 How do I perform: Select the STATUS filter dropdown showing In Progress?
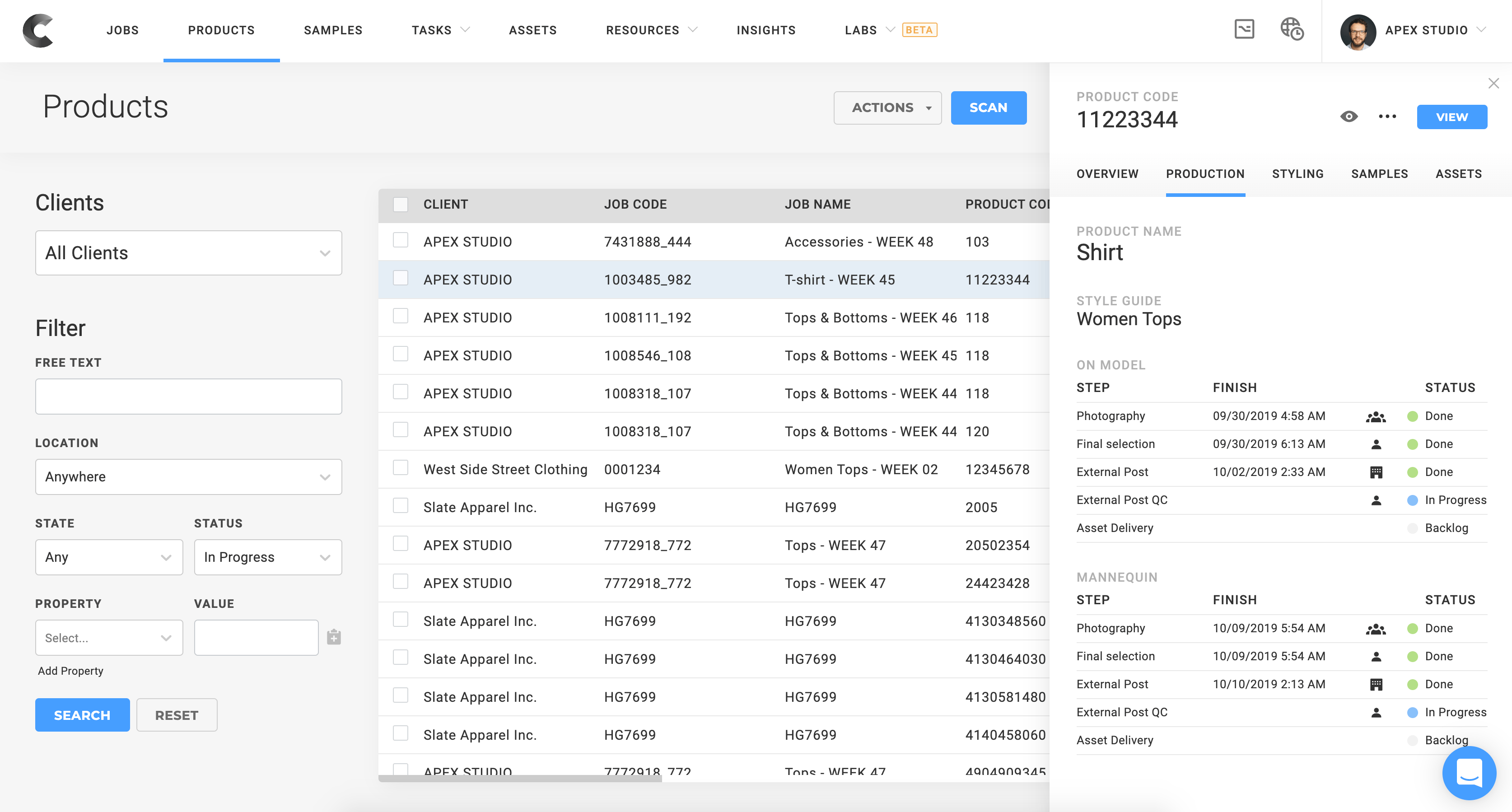click(265, 557)
